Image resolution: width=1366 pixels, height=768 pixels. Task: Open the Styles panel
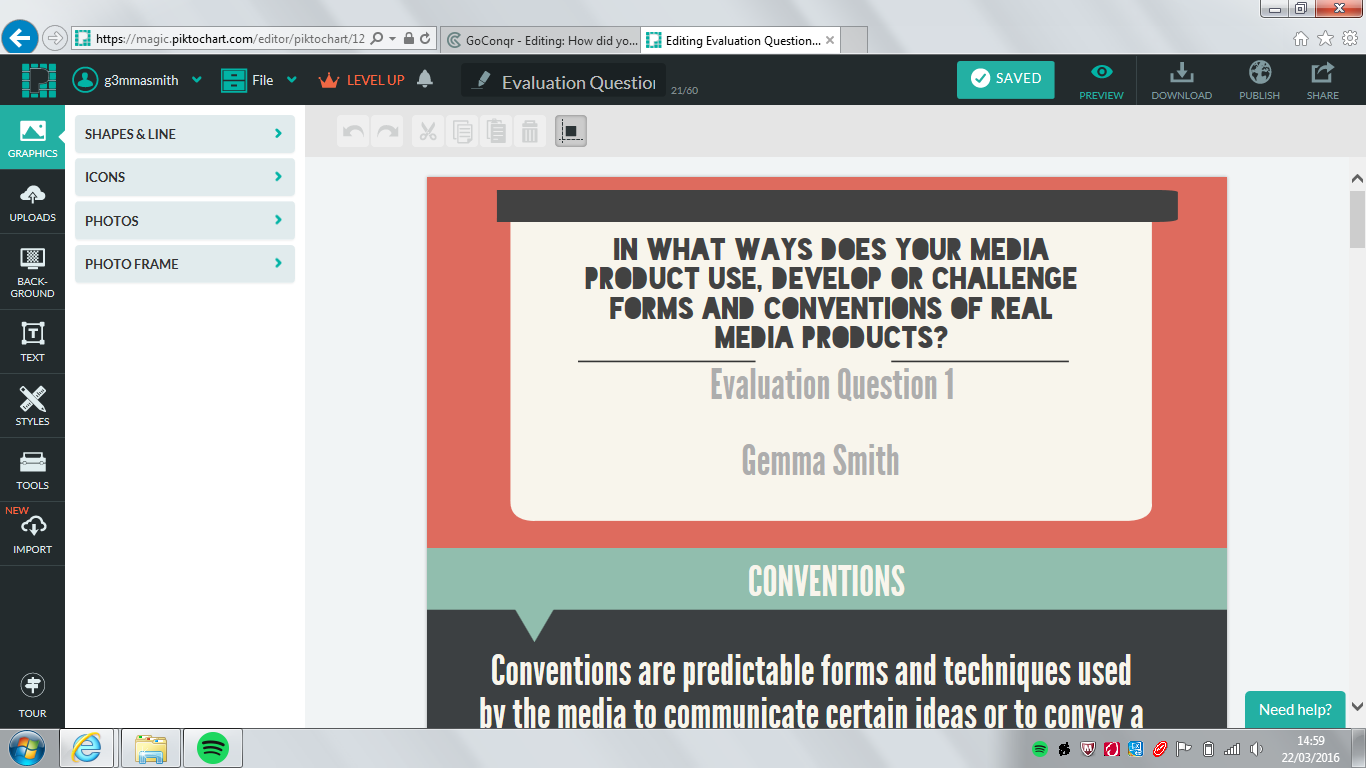(32, 406)
